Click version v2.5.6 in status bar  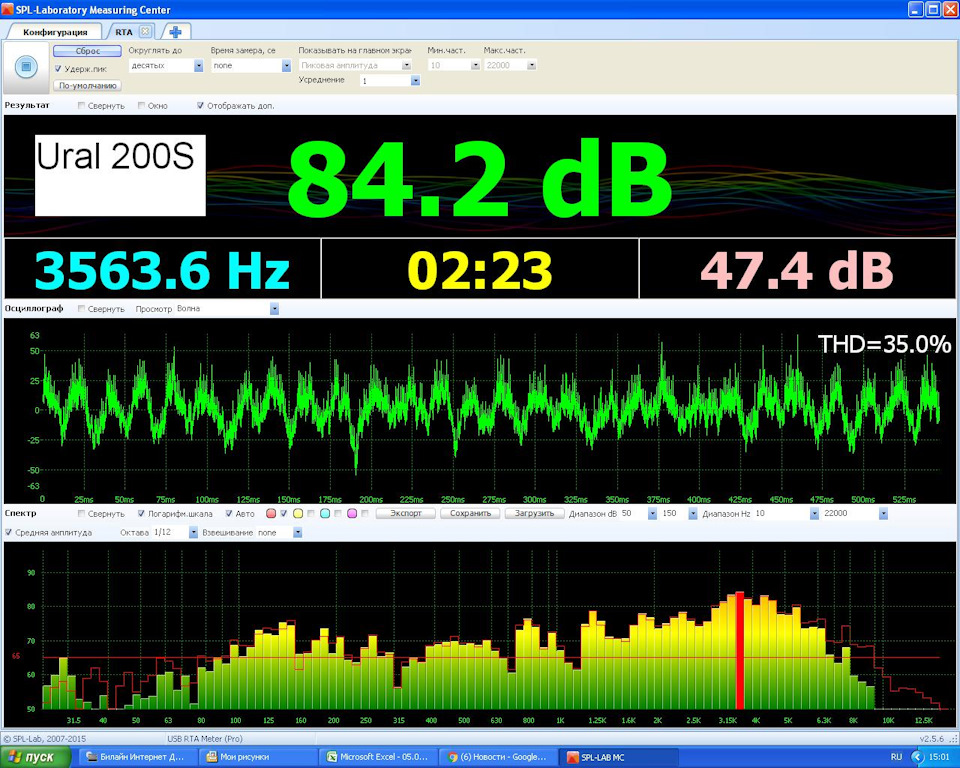point(931,739)
